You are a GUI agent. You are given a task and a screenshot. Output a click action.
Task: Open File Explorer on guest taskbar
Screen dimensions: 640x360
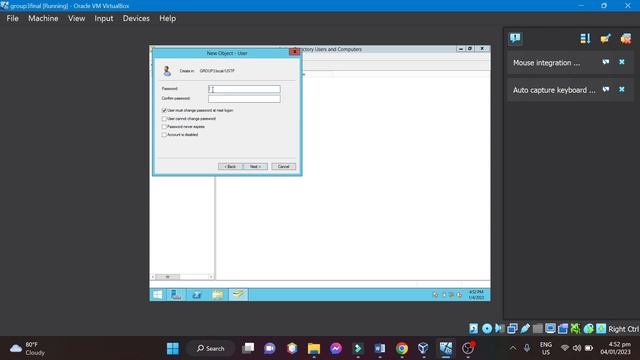pyautogui.click(x=218, y=294)
